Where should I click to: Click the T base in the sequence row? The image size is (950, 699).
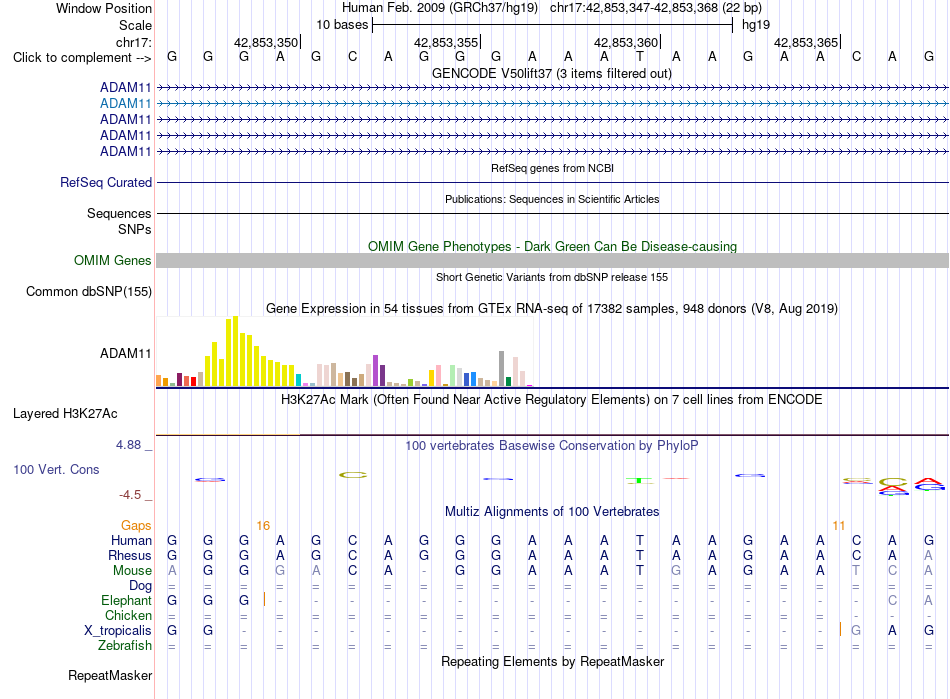pos(640,57)
